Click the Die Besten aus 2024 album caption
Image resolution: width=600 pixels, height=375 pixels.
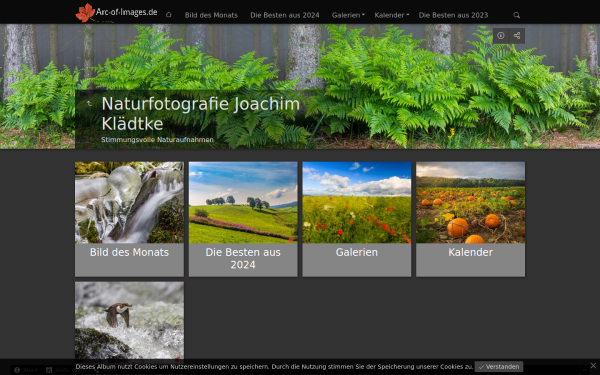coord(243,258)
